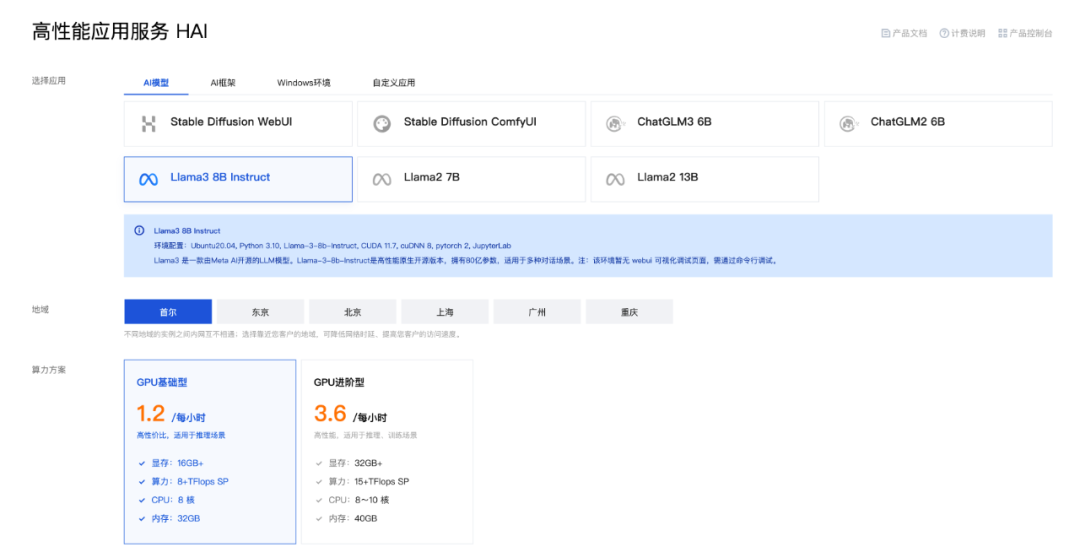Click the 高性价比 description under GPU基础型
The width and height of the screenshot is (1080, 558).
coord(181,435)
